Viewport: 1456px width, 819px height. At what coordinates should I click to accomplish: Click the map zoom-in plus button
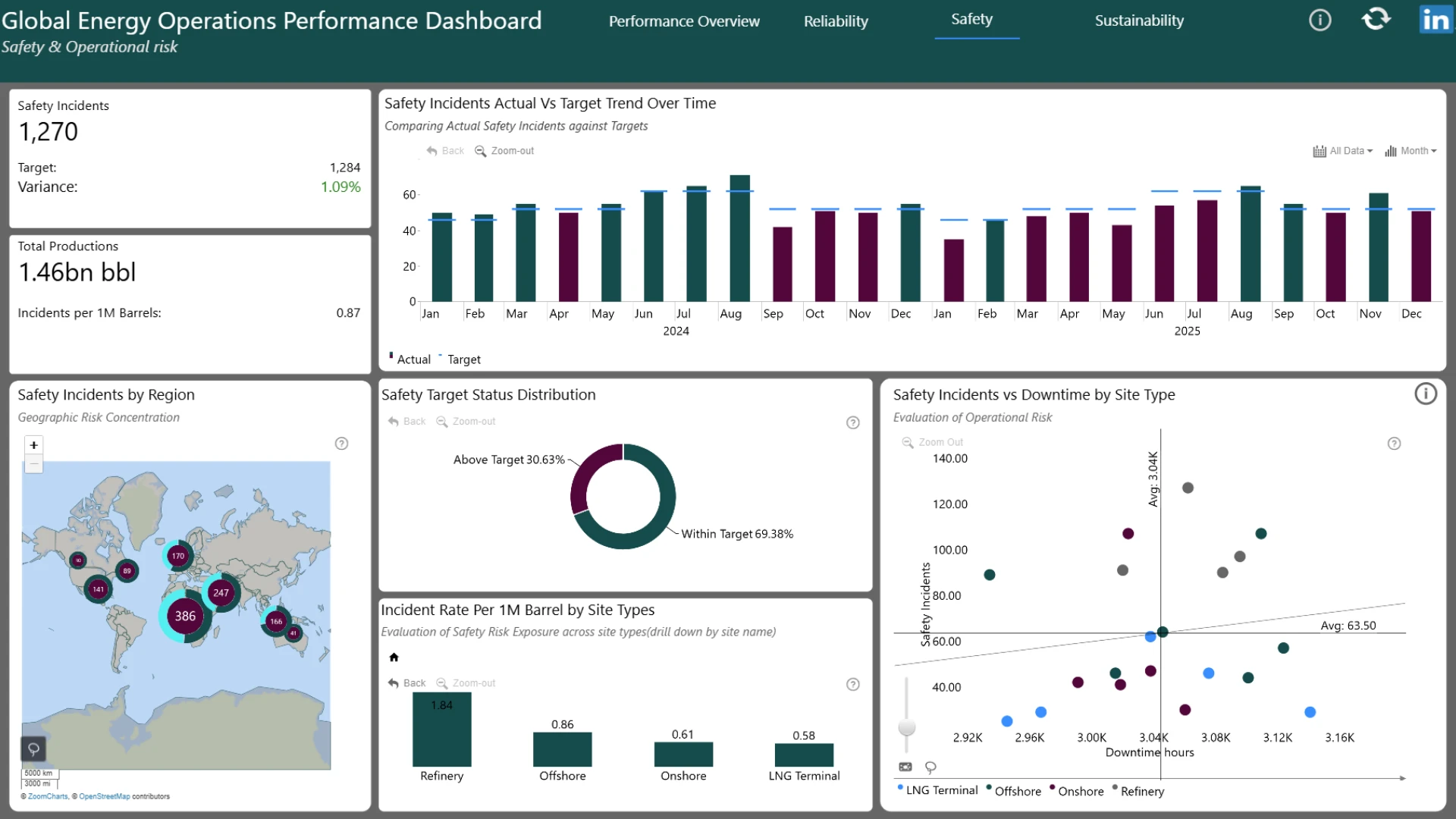pos(33,445)
